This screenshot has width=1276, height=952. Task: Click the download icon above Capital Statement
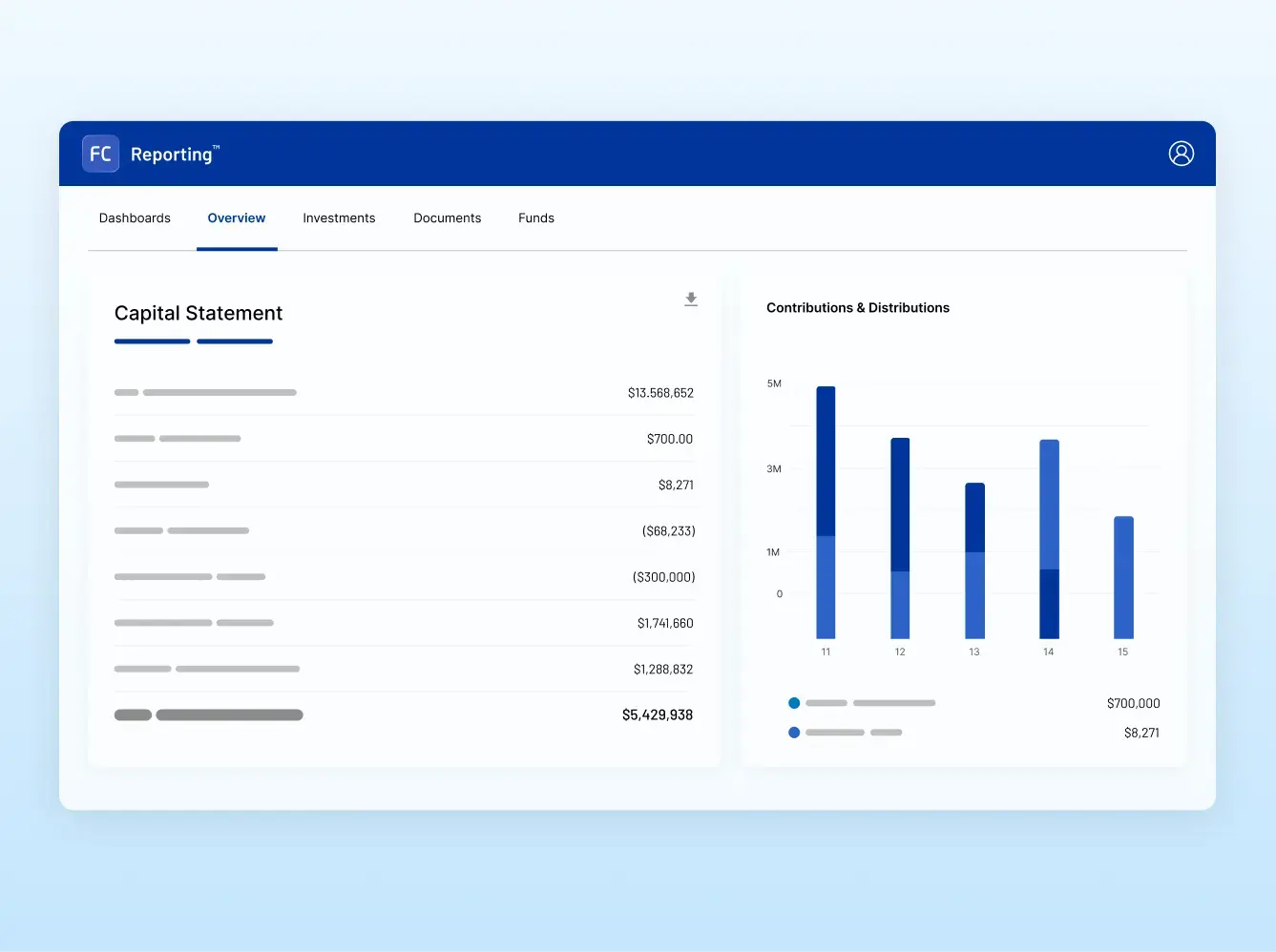(691, 299)
